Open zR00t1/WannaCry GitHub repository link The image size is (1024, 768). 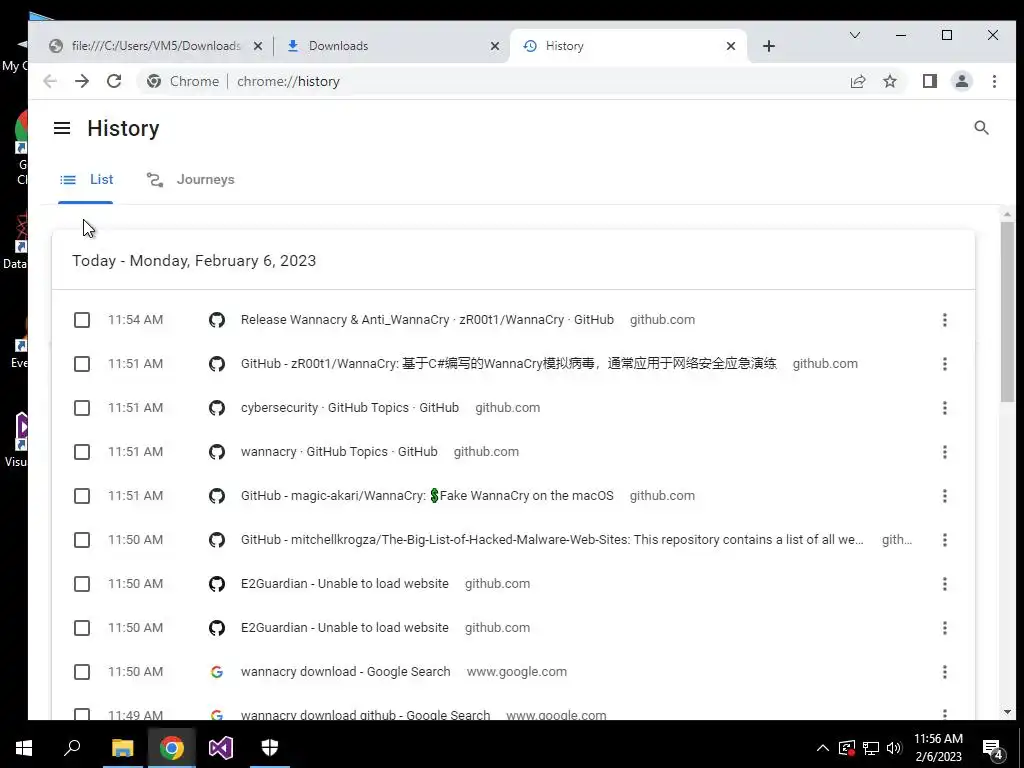click(509, 364)
